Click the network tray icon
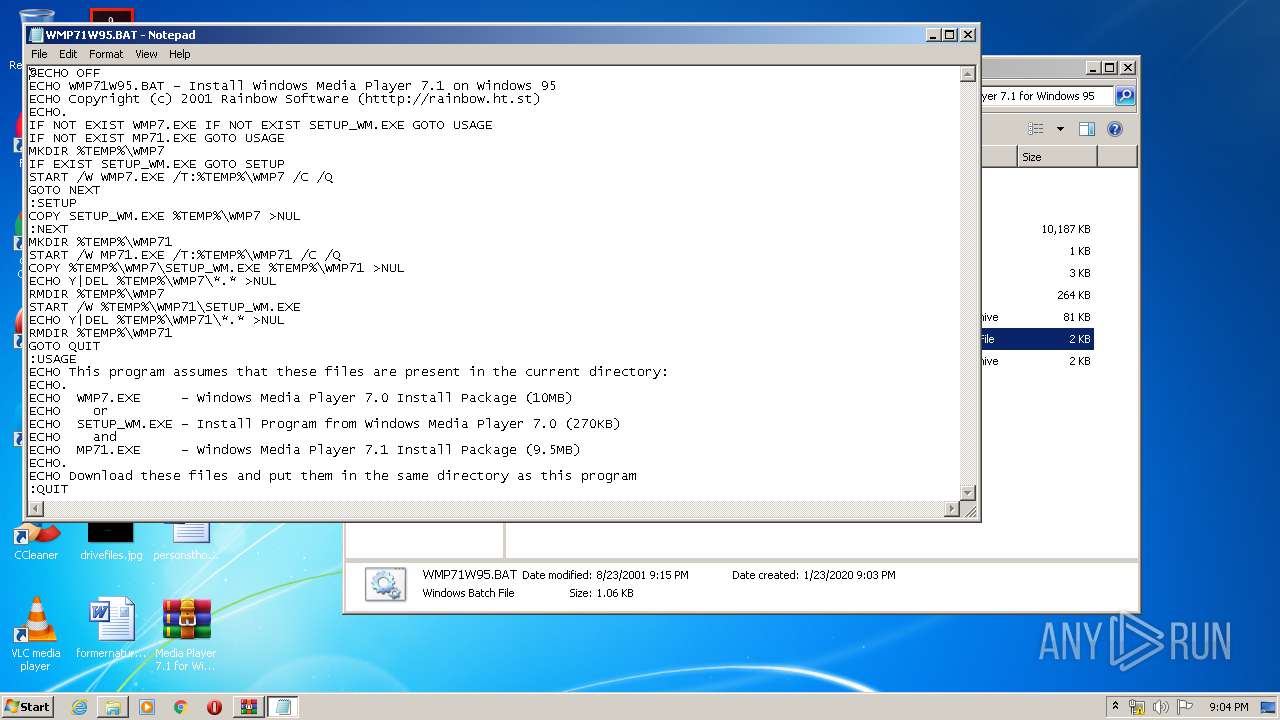The height and width of the screenshot is (720, 1280). [x=1137, y=707]
